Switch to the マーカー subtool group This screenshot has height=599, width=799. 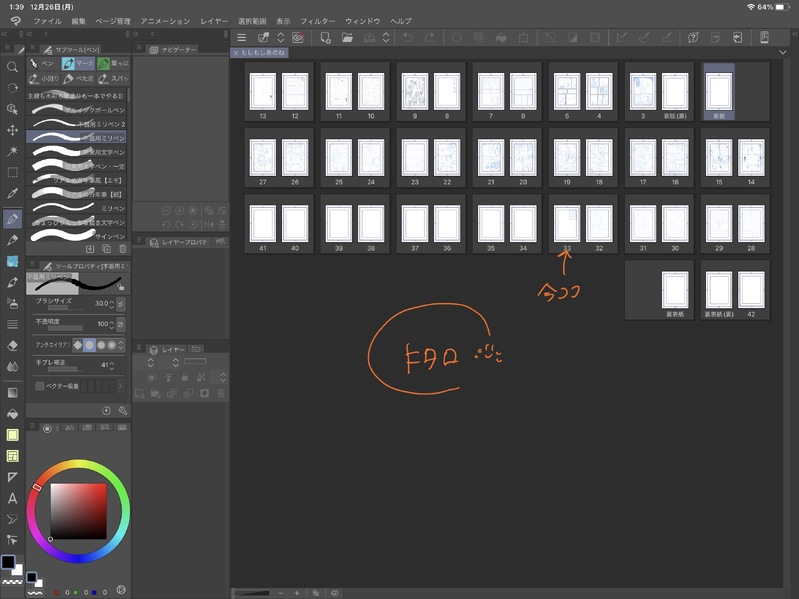(x=78, y=64)
